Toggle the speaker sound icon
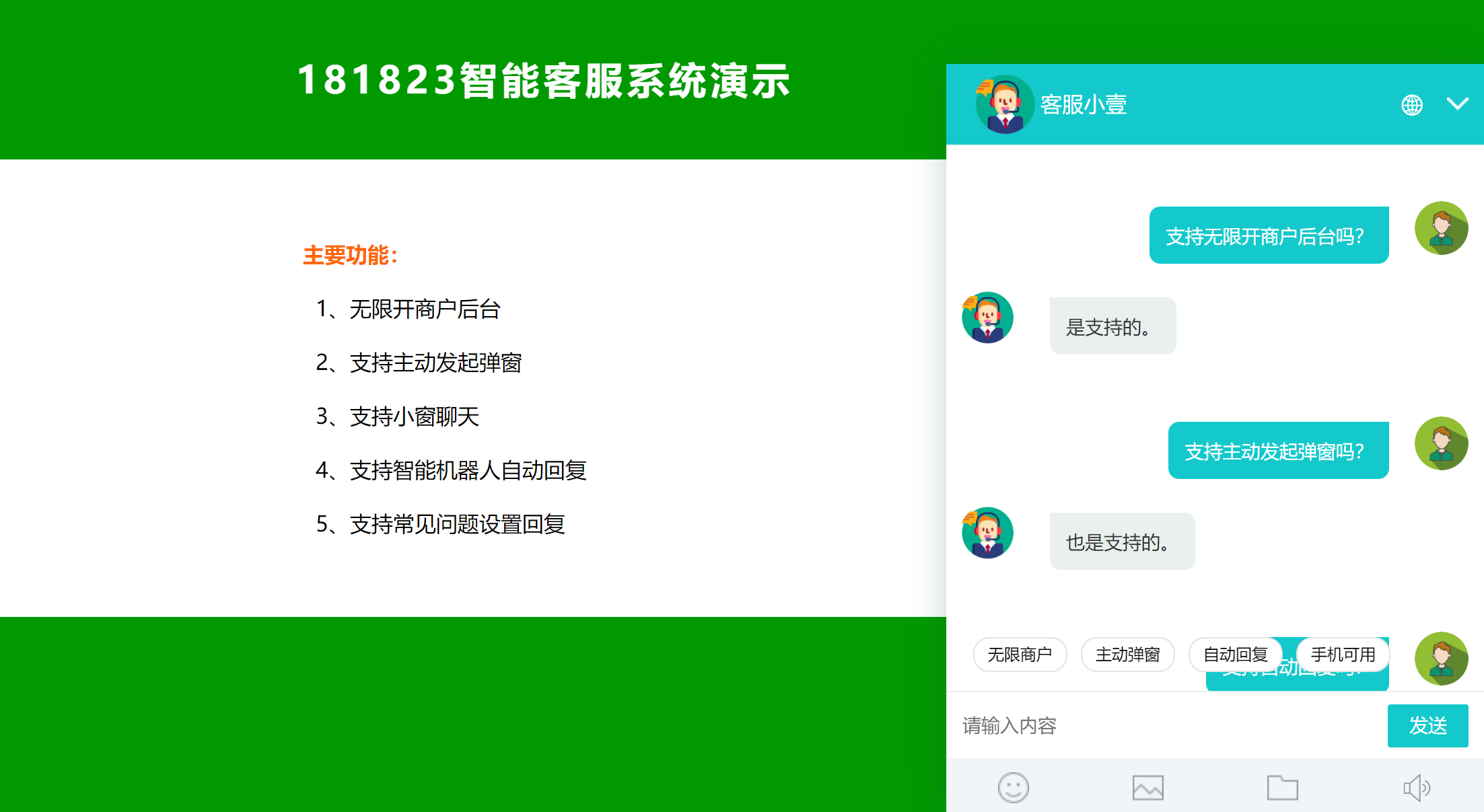This screenshot has height=812, width=1484. (x=1416, y=787)
